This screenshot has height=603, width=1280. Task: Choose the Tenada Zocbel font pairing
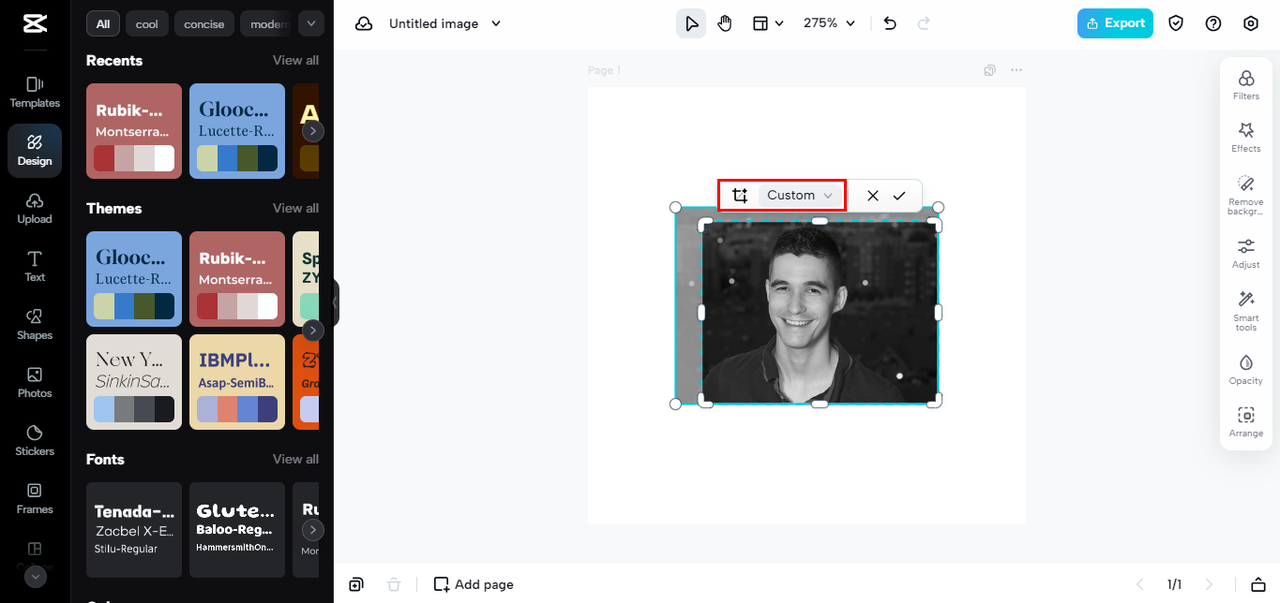tap(134, 530)
